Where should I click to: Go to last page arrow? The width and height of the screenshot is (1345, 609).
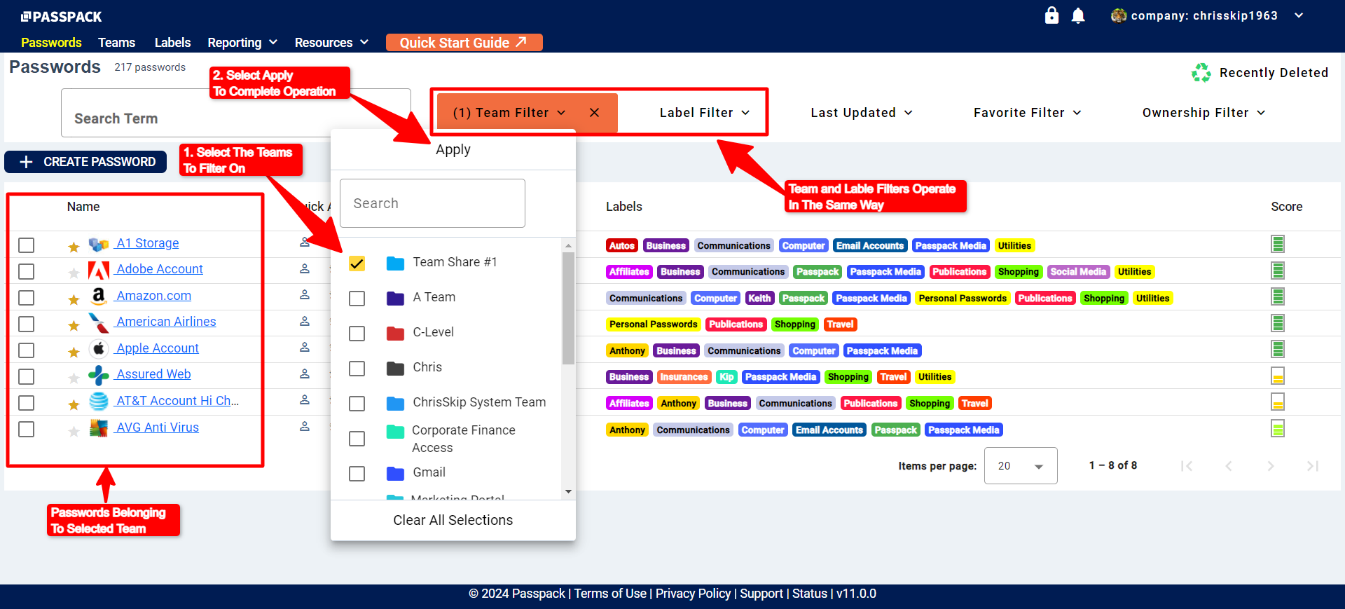tap(1313, 466)
